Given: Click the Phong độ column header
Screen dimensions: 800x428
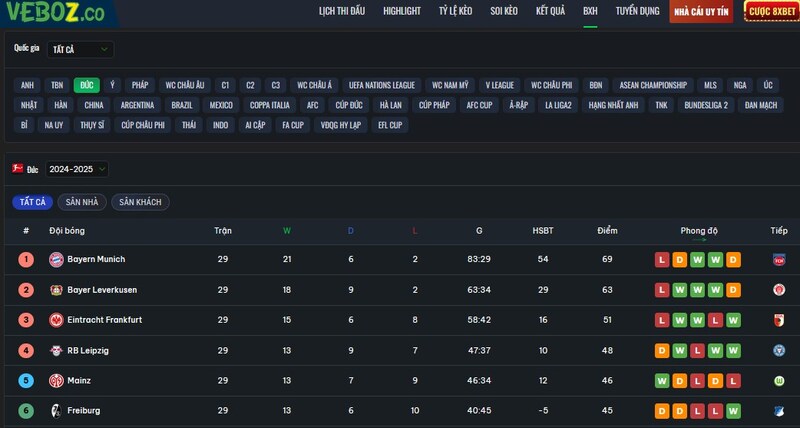Looking at the screenshot, I should (x=698, y=231).
